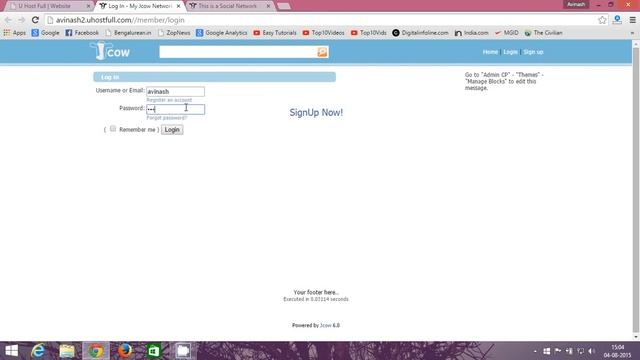This screenshot has width=640, height=360.
Task: Launch Internet Explorer from taskbar
Action: [38, 351]
